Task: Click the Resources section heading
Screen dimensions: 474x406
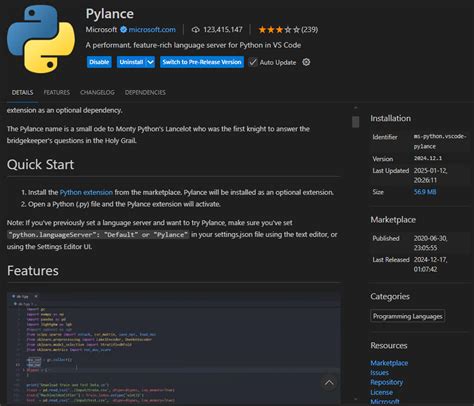Action: [x=389, y=346]
